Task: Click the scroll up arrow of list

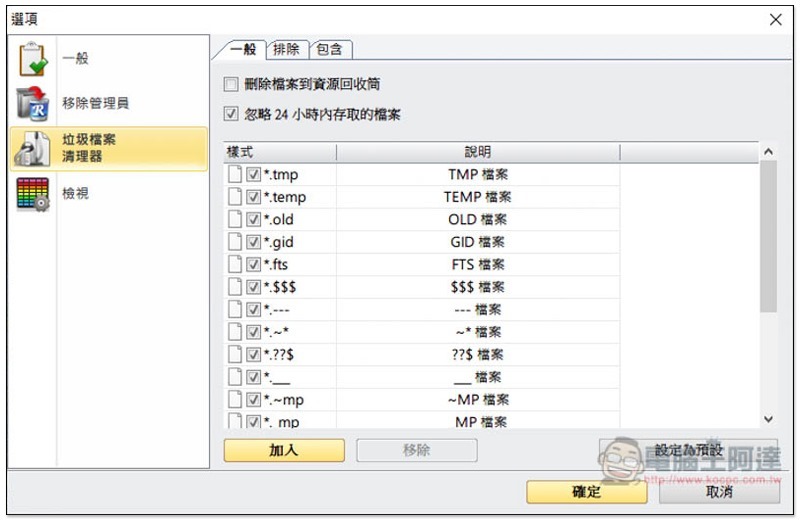Action: 768,152
